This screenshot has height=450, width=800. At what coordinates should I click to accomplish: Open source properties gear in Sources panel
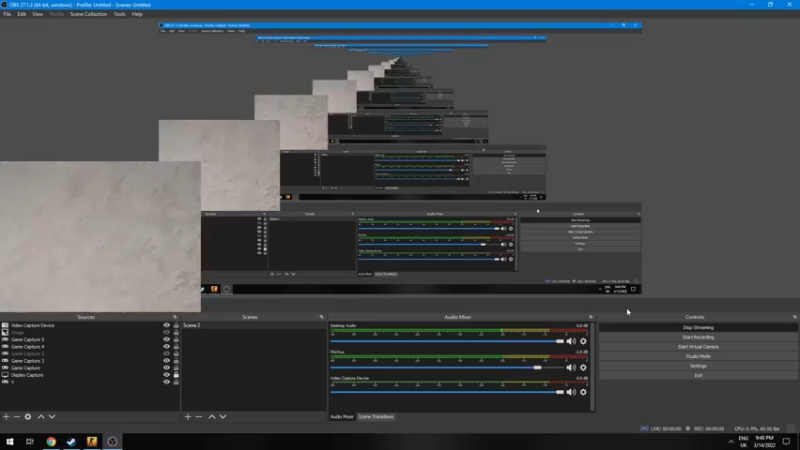coord(28,417)
